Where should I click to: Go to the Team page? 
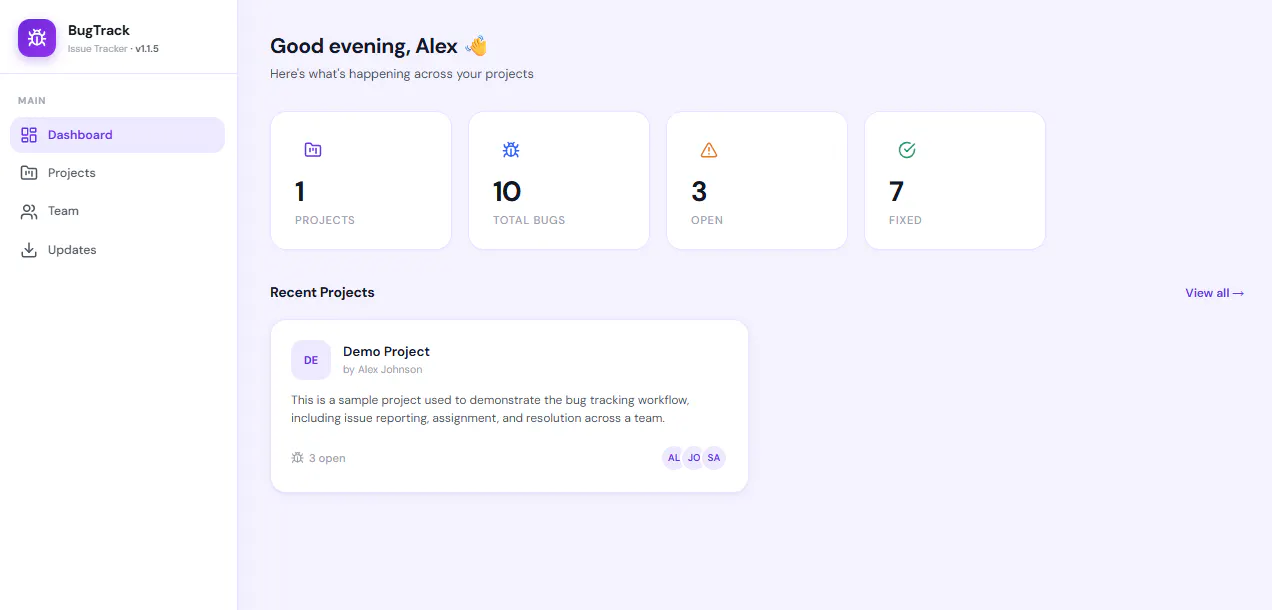(x=117, y=211)
